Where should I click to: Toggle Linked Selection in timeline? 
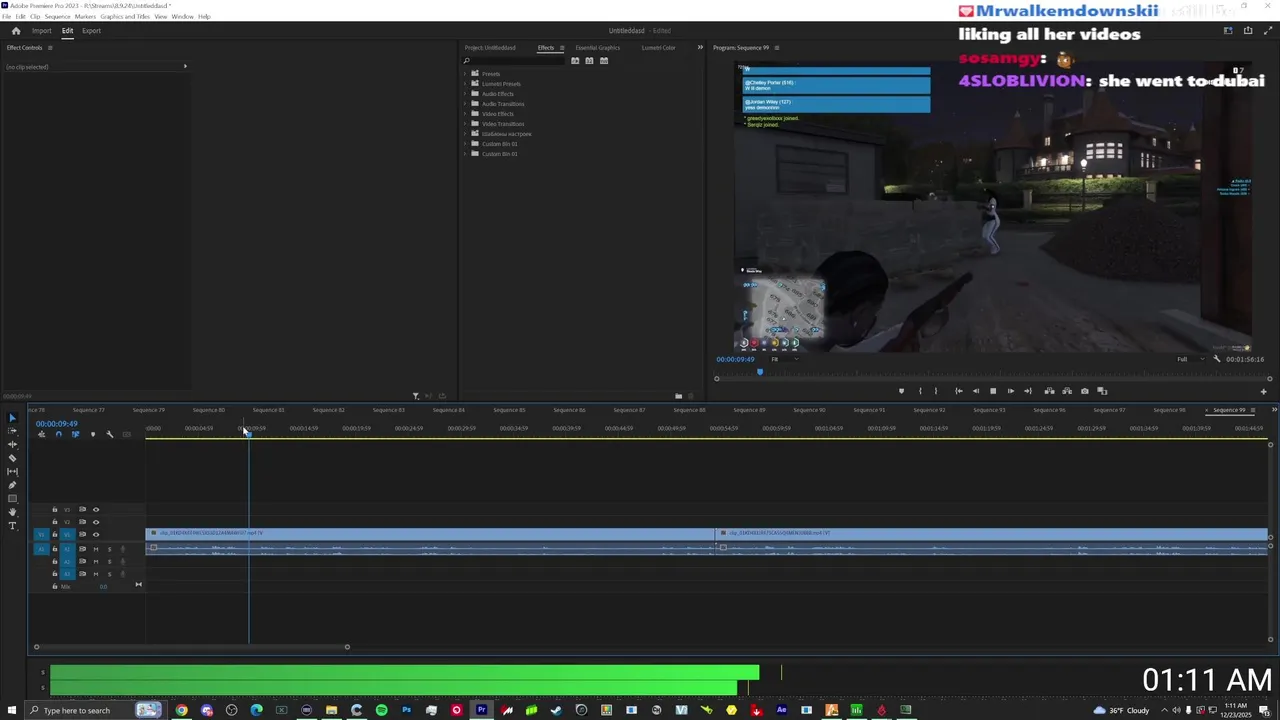point(75,434)
